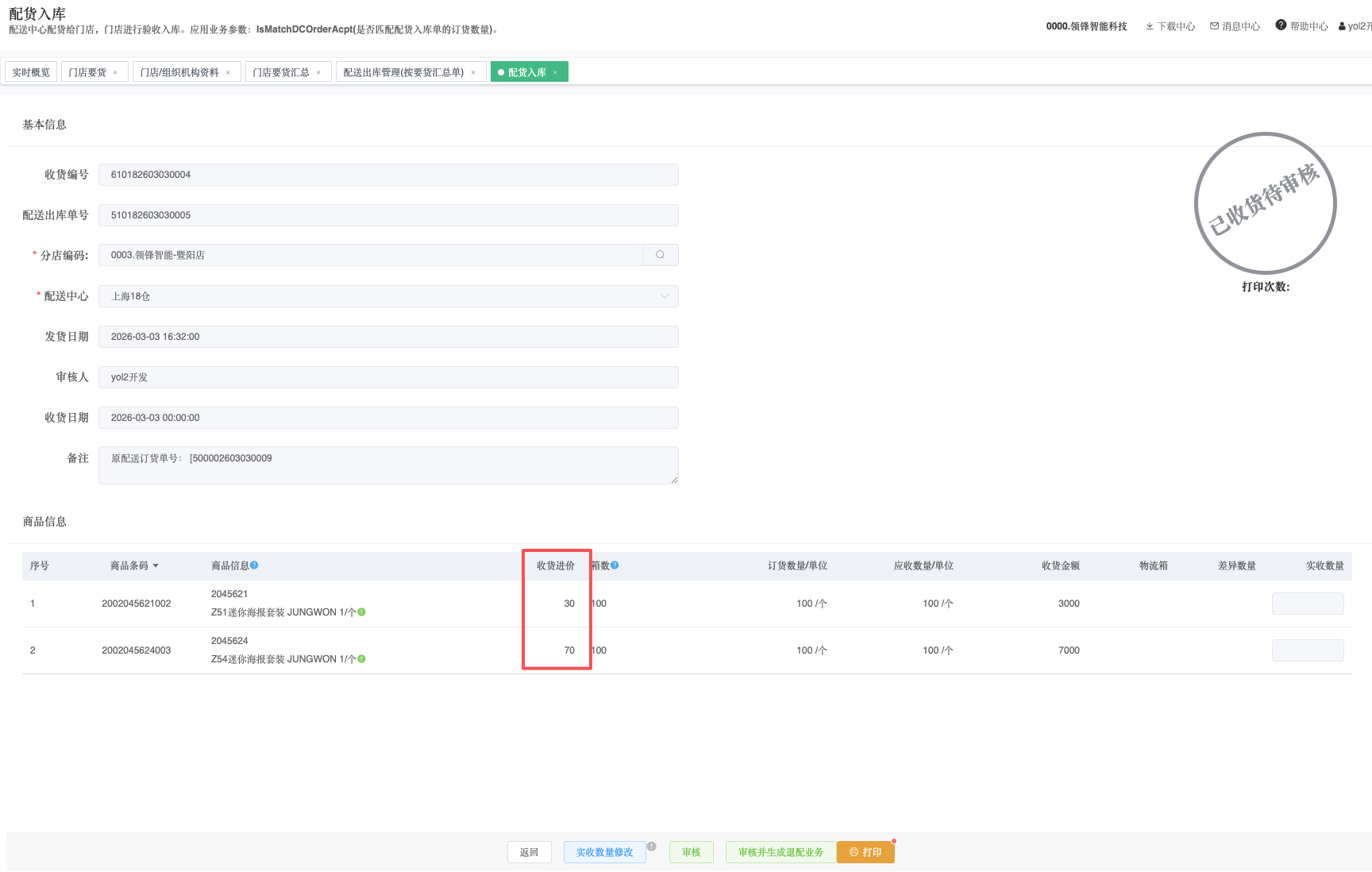Click info icon next to 实收数量修改 button

click(x=651, y=846)
